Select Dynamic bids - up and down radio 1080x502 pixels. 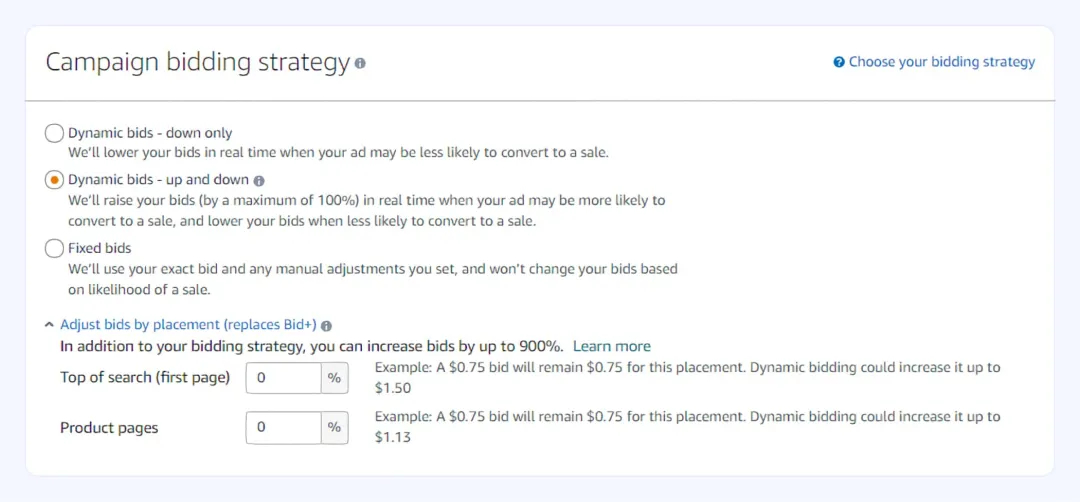tap(54, 180)
